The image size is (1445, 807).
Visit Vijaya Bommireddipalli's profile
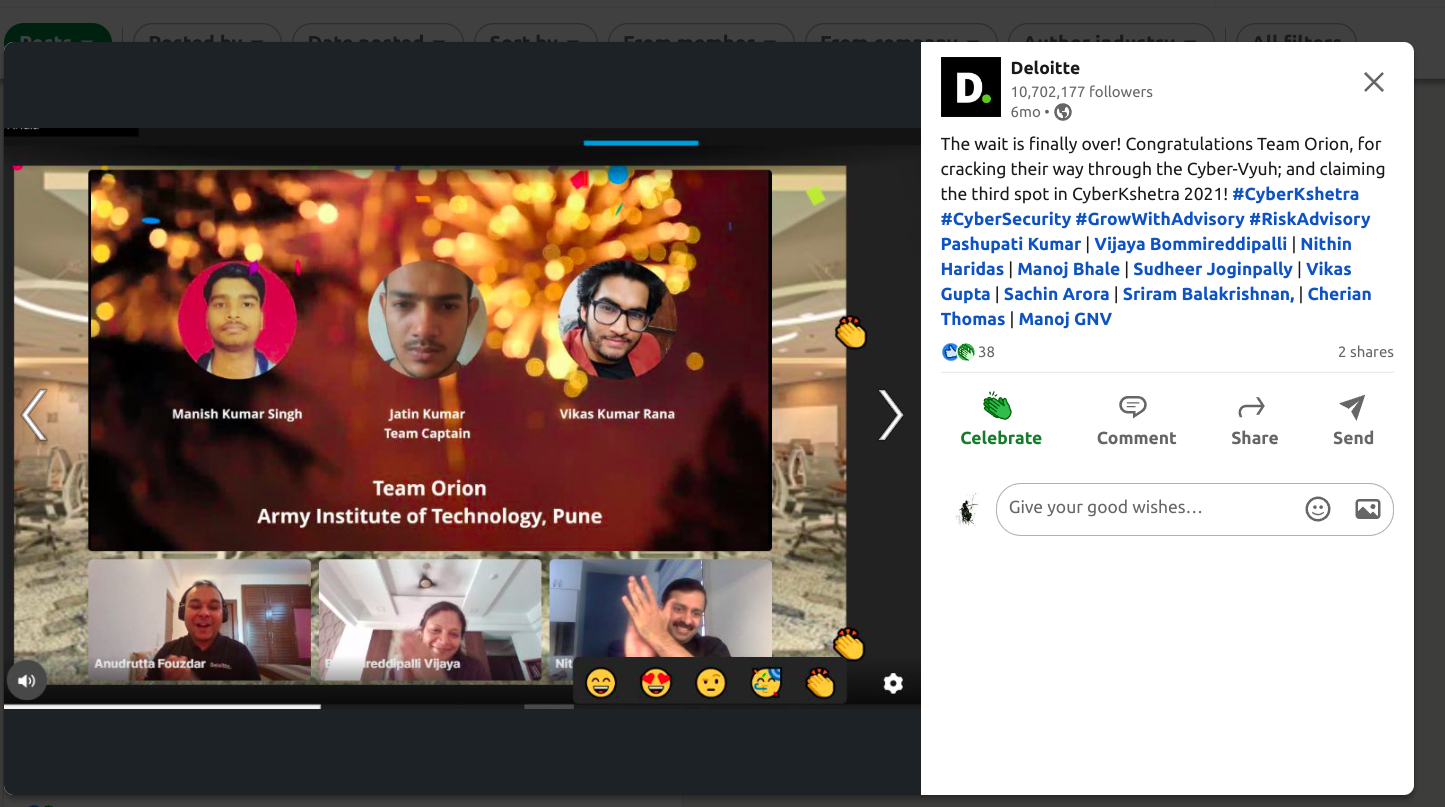[1190, 244]
